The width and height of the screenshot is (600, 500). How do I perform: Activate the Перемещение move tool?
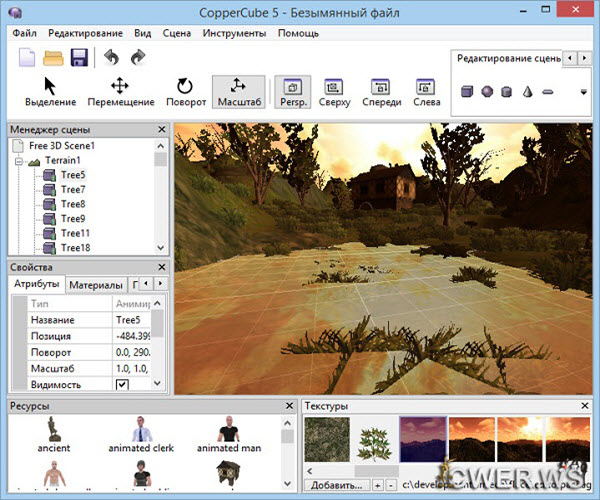pos(120,91)
